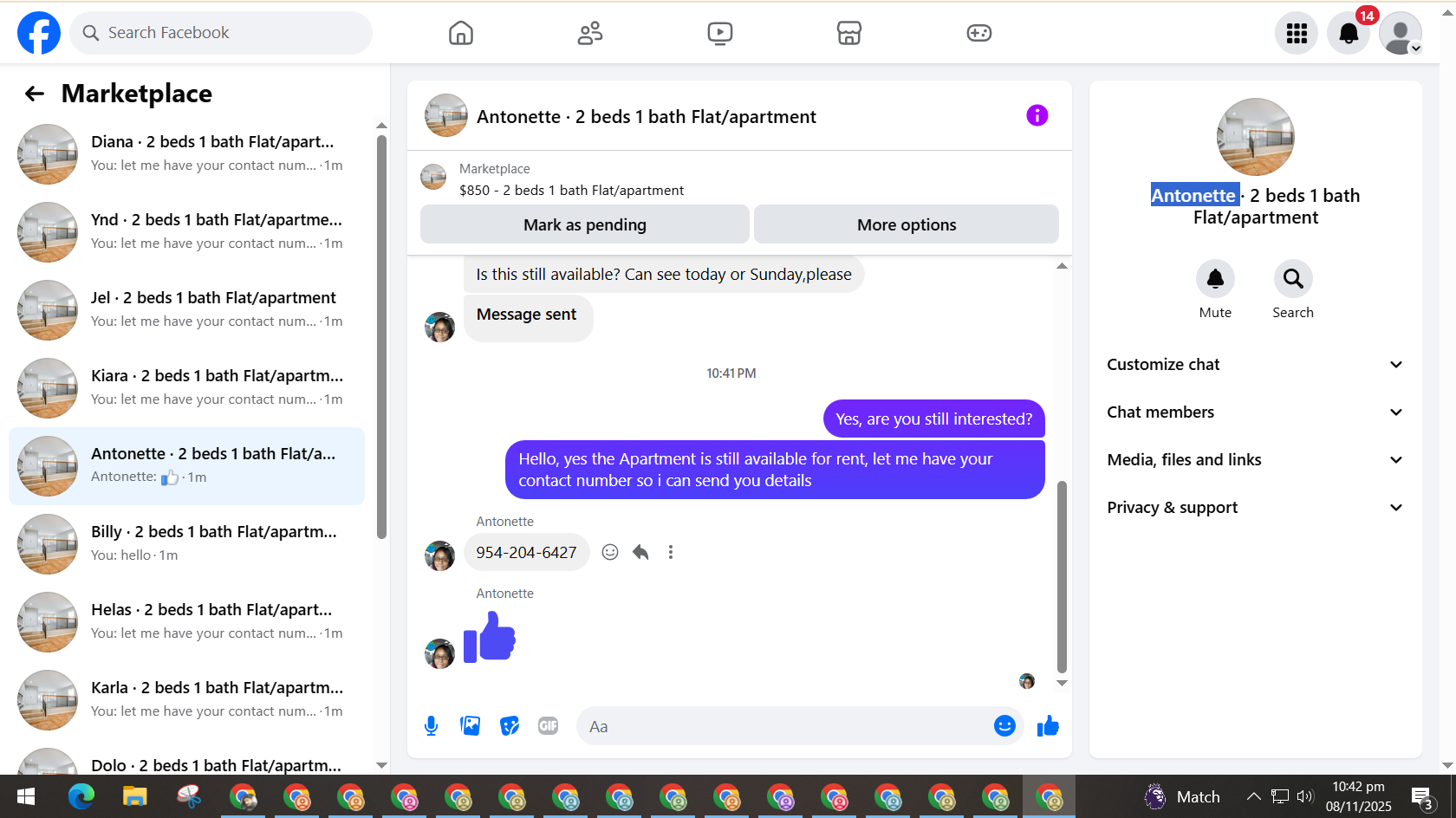This screenshot has width=1456, height=818.
Task: Click the More options button
Action: (x=907, y=224)
